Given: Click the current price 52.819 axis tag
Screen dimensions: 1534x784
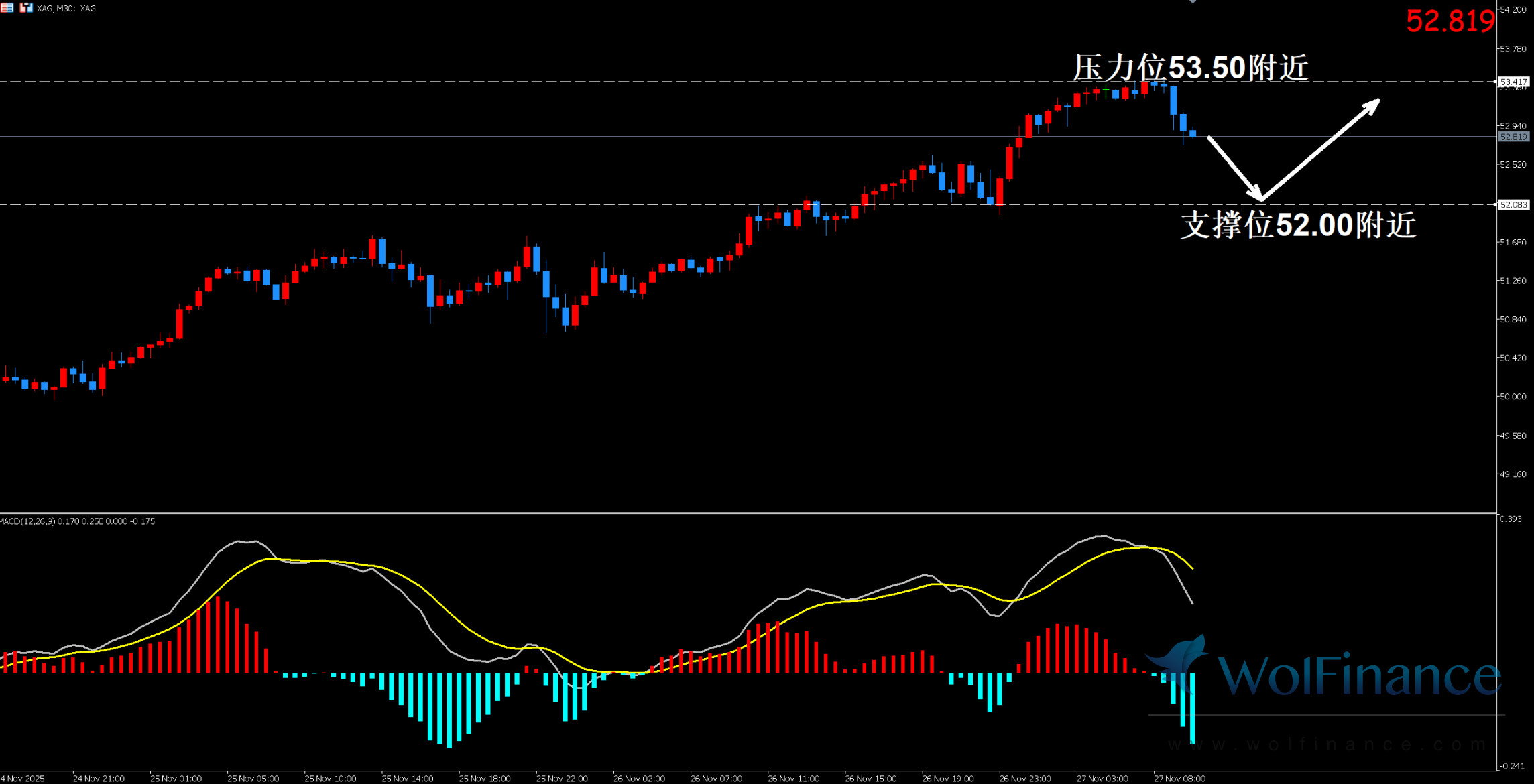Looking at the screenshot, I should pos(1514,137).
